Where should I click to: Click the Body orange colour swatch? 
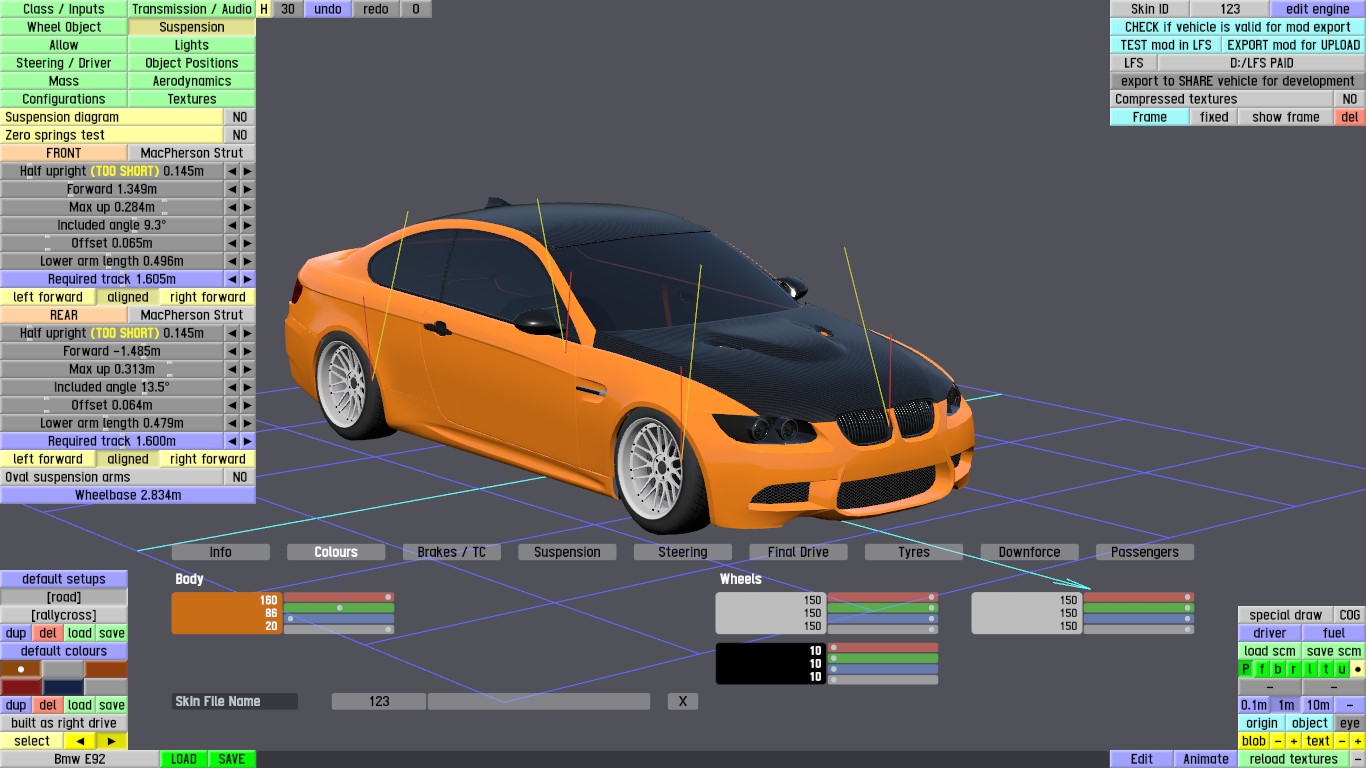tap(226, 613)
